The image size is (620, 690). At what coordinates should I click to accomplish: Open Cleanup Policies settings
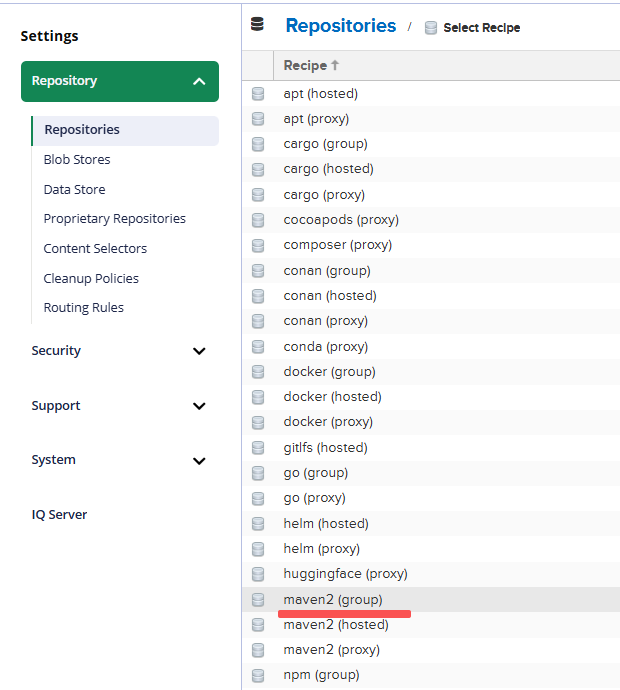click(91, 279)
